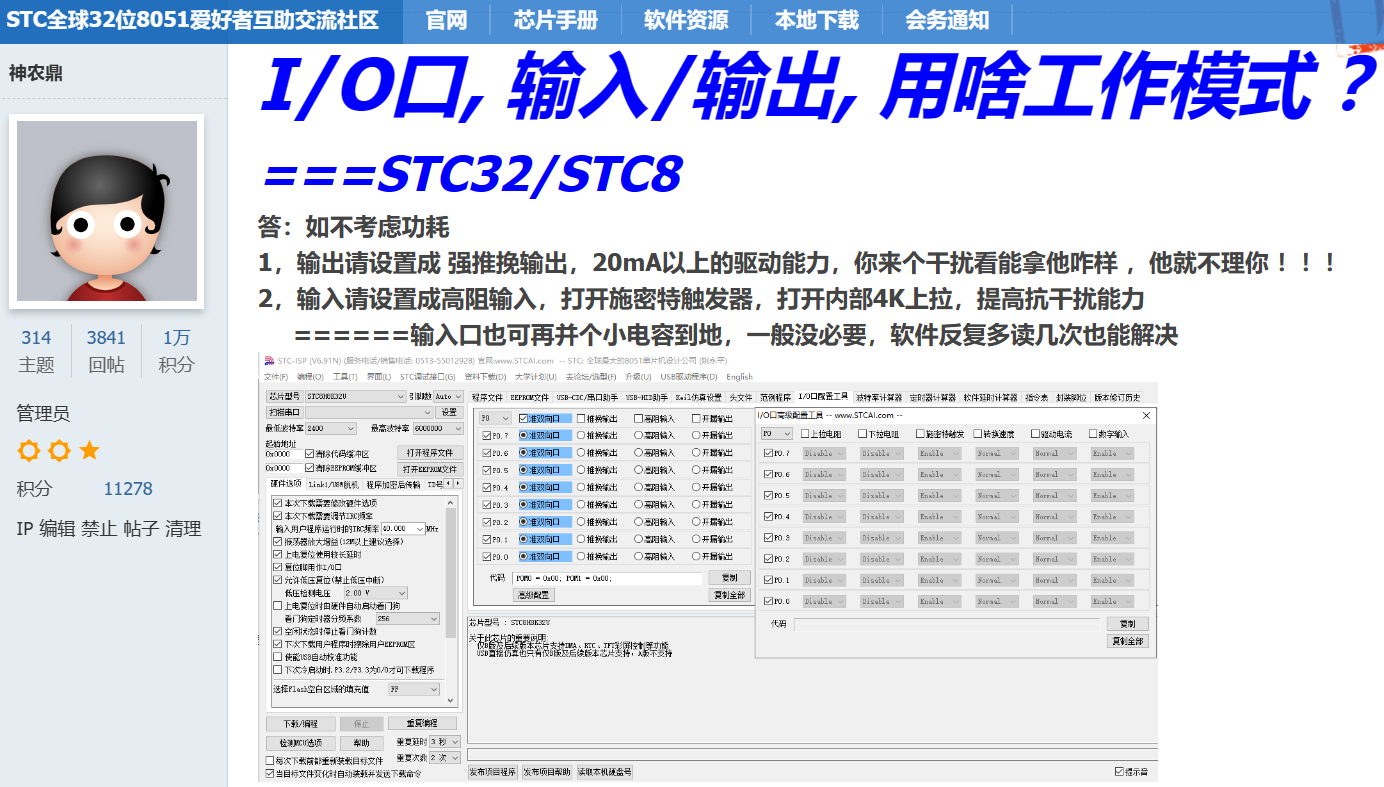The image size is (1384, 787).
Task: Switch to the 硬件选项 tab
Action: 285,484
